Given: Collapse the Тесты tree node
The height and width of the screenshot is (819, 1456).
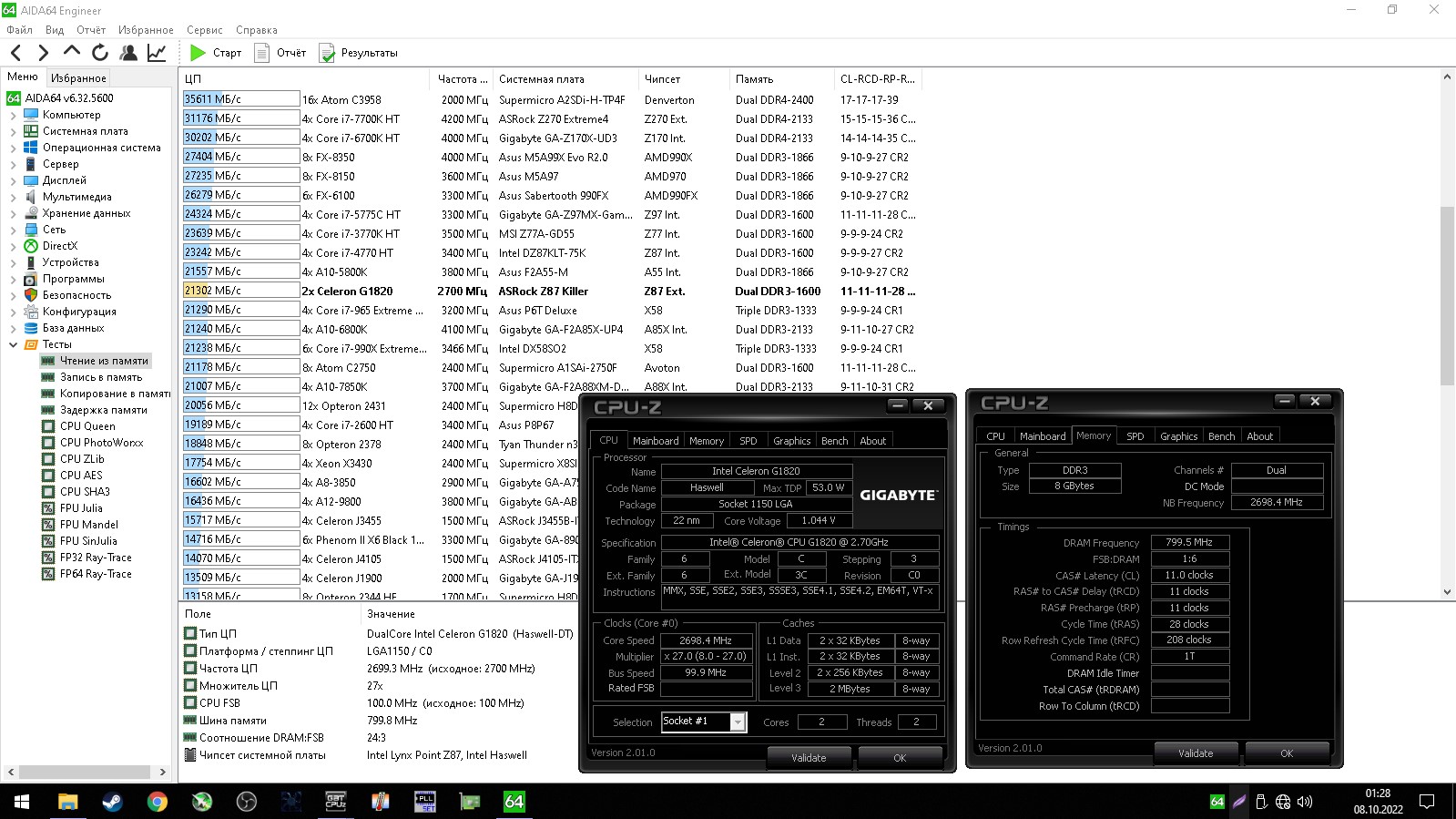Looking at the screenshot, I should [13, 344].
